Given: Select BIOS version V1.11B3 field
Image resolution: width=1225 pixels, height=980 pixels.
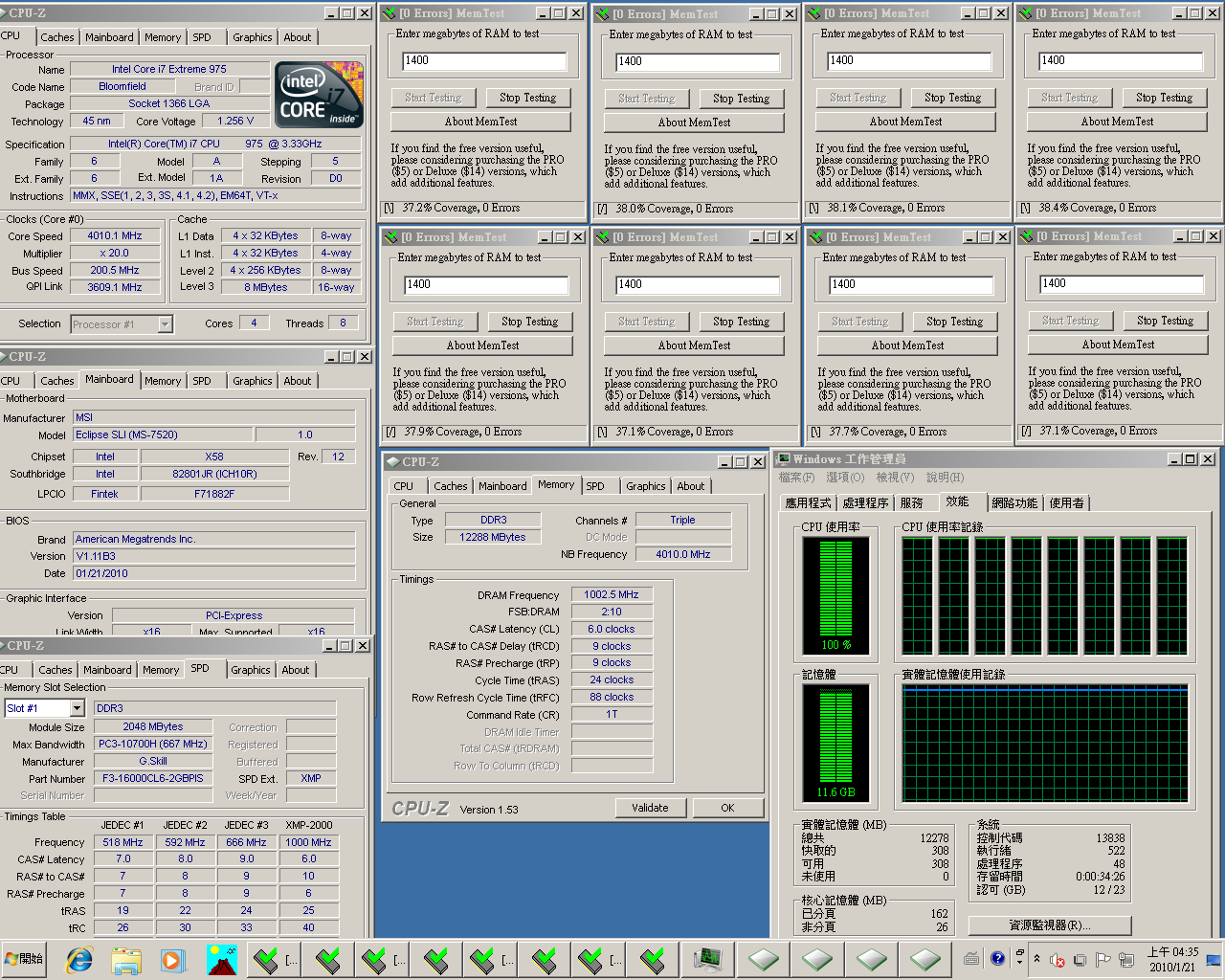Looking at the screenshot, I should (213, 556).
